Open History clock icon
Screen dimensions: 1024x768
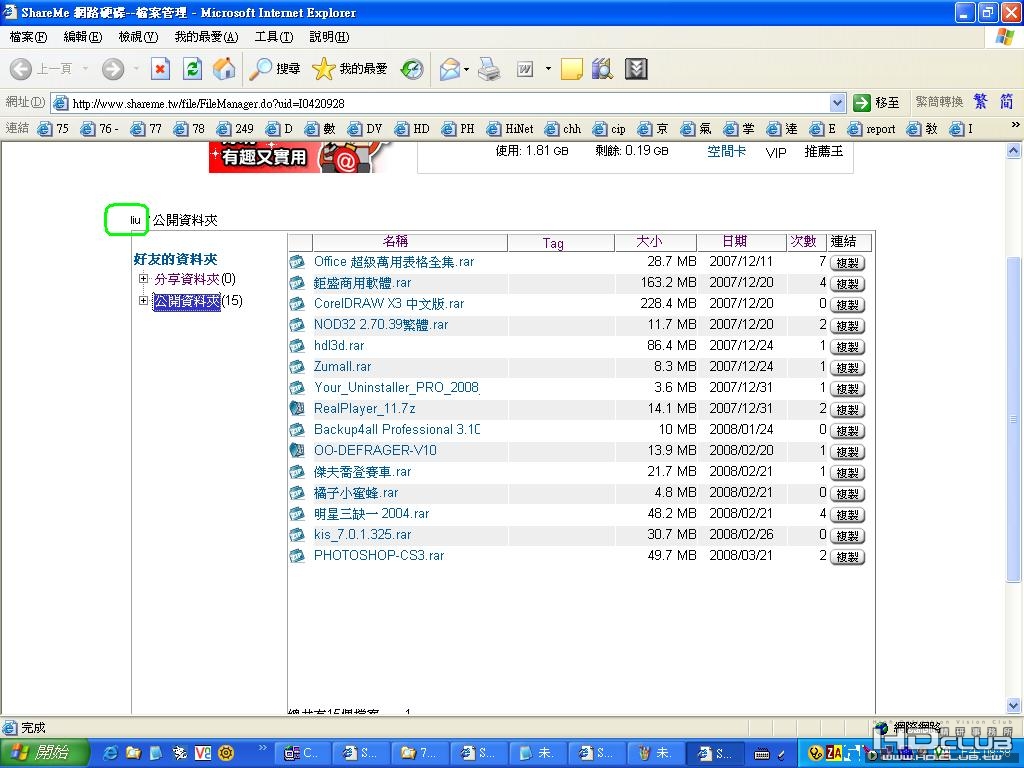(412, 69)
